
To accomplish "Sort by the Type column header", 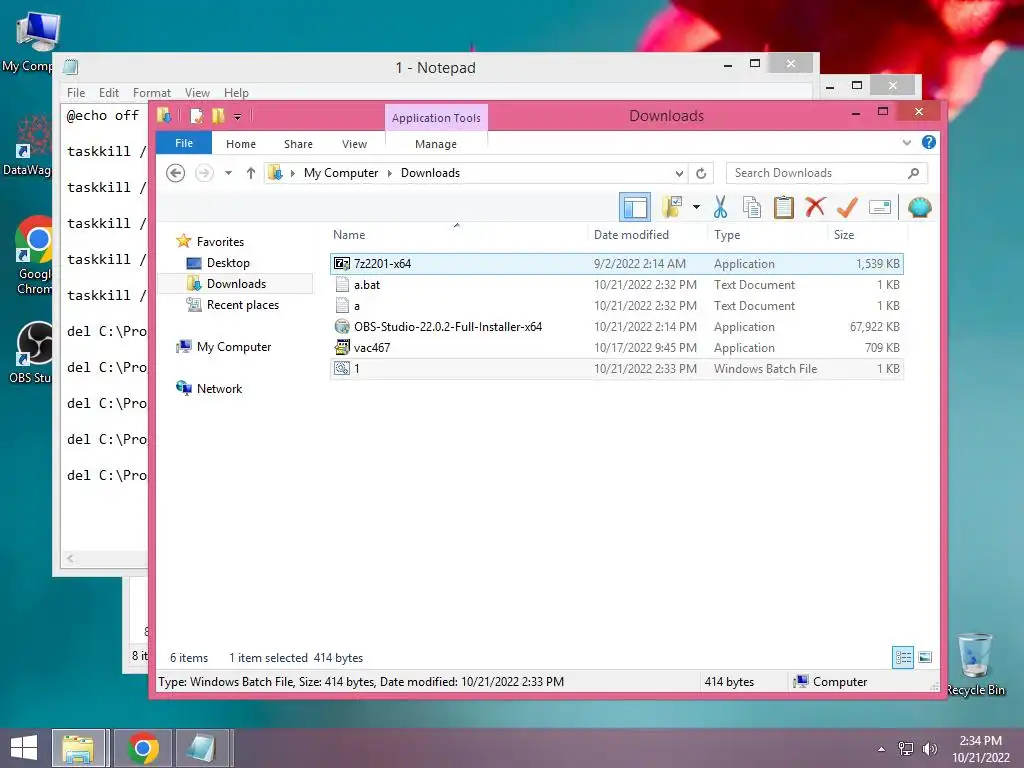I will [x=727, y=234].
